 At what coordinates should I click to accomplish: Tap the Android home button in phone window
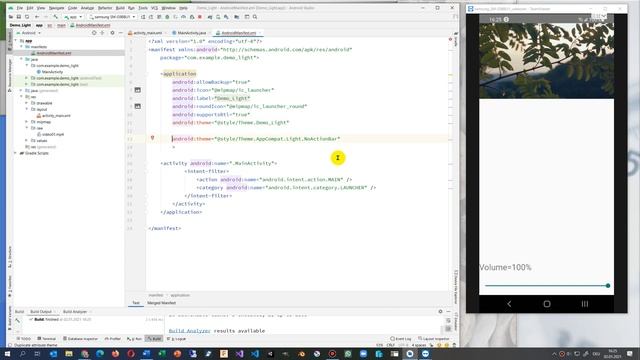point(547,304)
